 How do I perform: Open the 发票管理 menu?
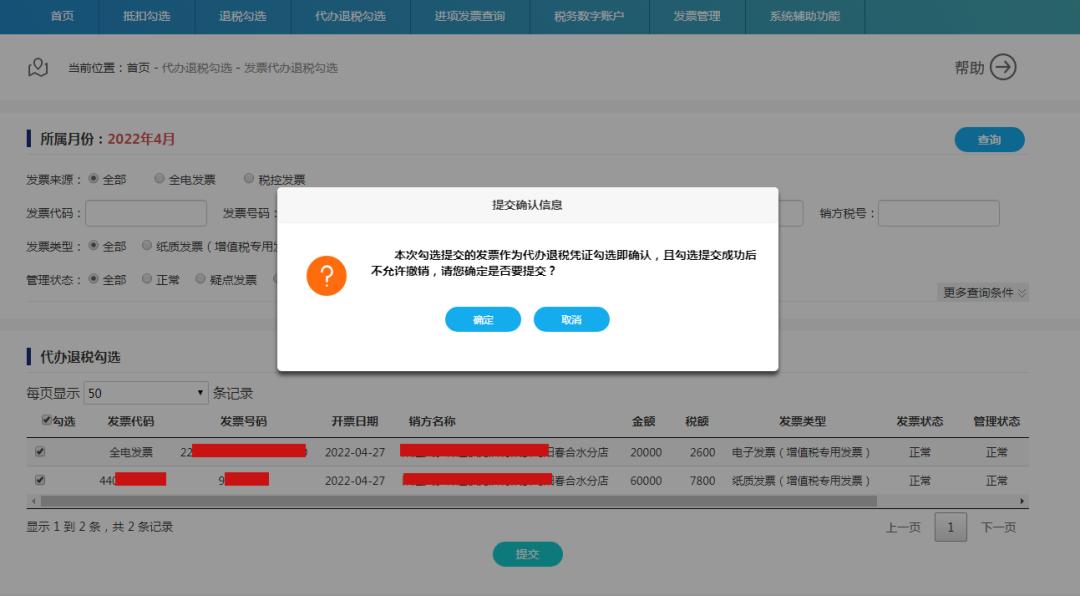(x=696, y=16)
